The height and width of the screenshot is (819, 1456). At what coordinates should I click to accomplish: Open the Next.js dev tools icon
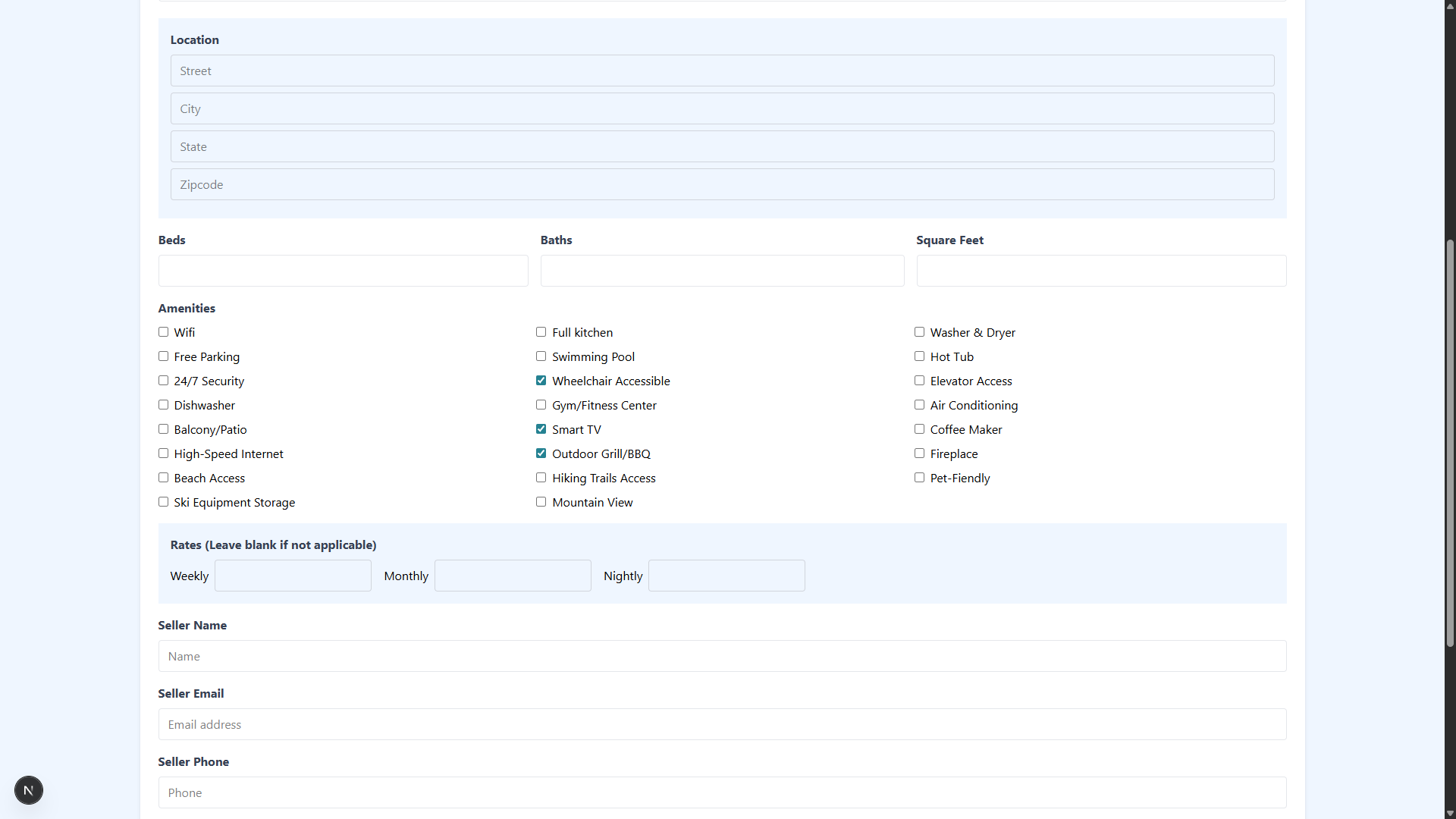coord(29,790)
